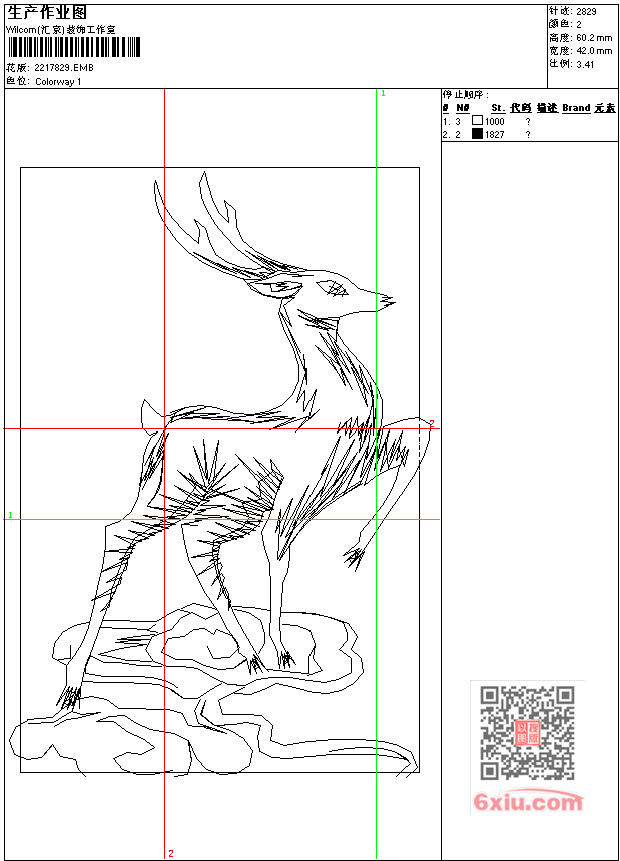Select the file name "2217829.EMB"
Image resolution: width=620 pixels, height=861 pixels.
click(x=64, y=68)
